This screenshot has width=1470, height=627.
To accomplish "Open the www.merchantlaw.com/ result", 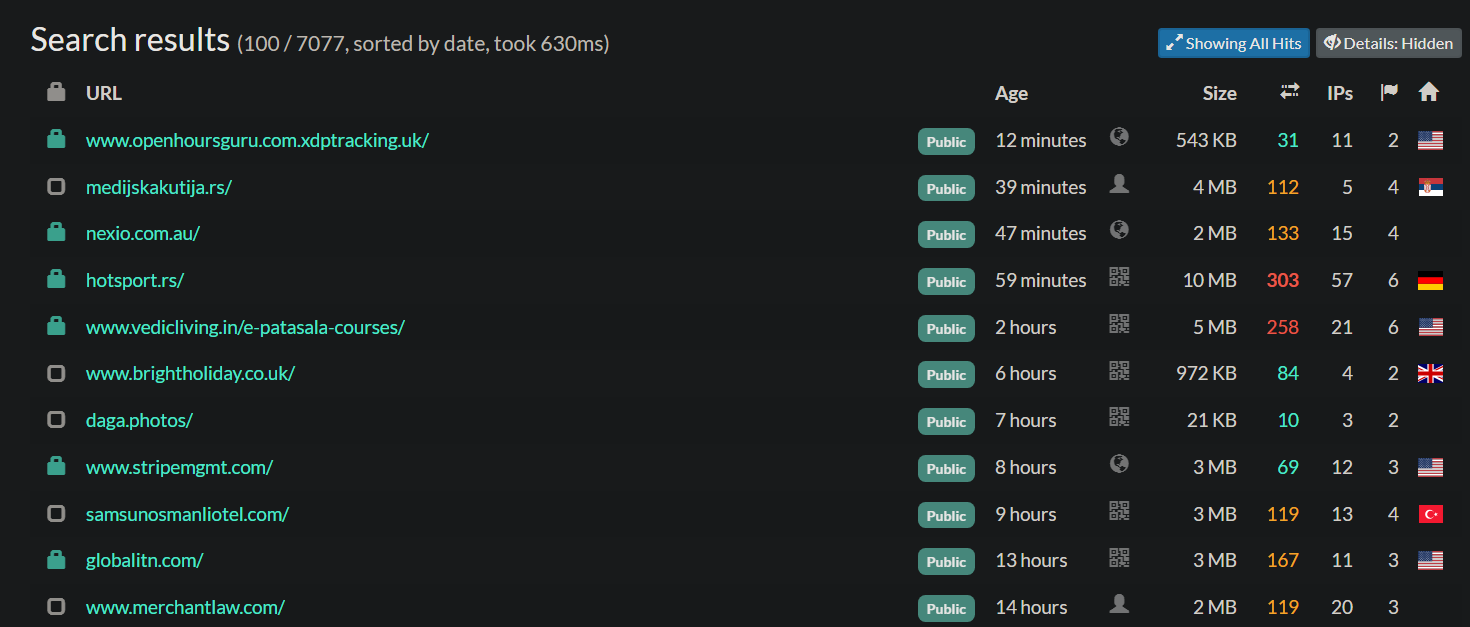I will [x=185, y=607].
